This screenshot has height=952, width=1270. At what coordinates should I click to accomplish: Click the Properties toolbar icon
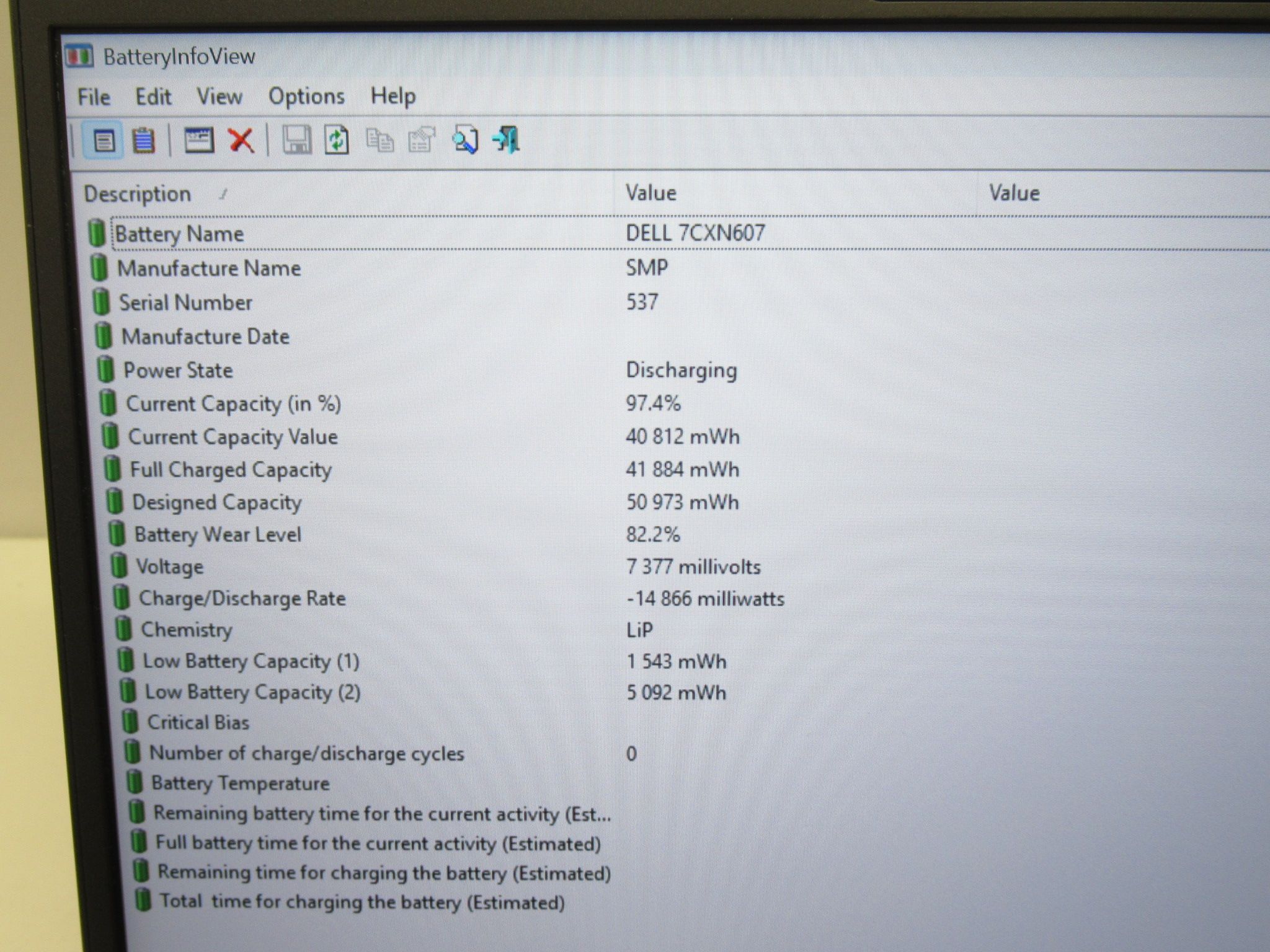point(422,139)
